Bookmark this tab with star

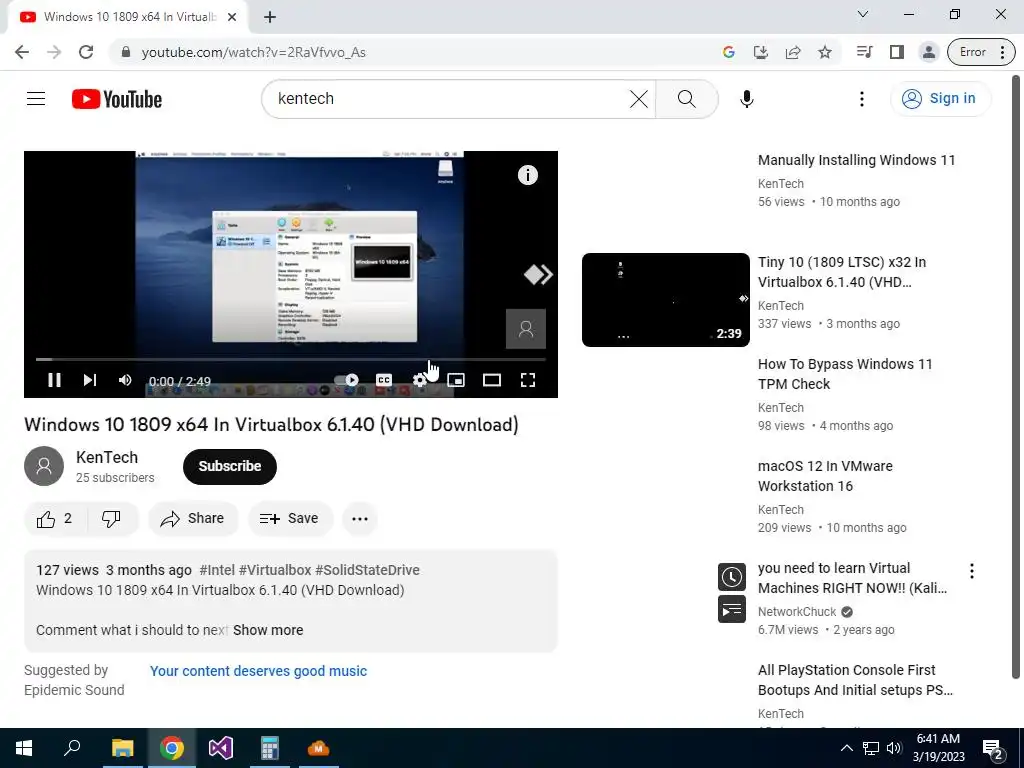pos(825,52)
